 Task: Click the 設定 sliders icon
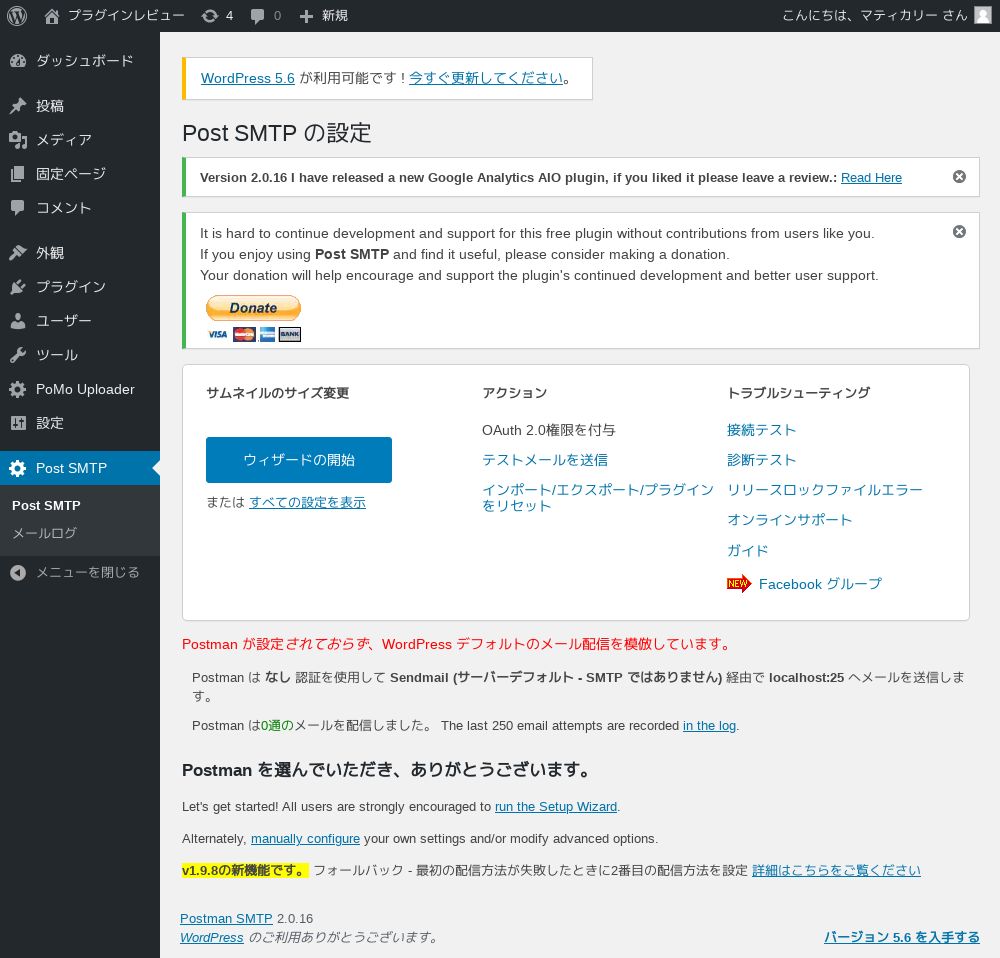(18, 423)
